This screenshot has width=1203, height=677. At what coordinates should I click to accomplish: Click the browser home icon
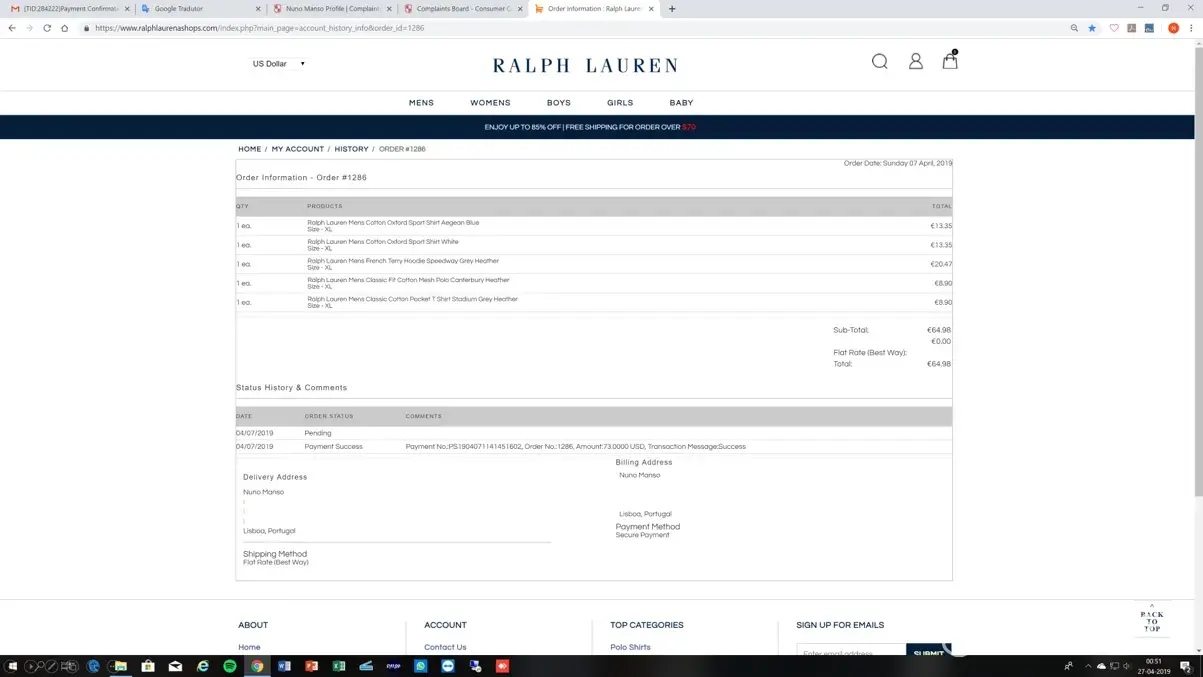click(65, 28)
